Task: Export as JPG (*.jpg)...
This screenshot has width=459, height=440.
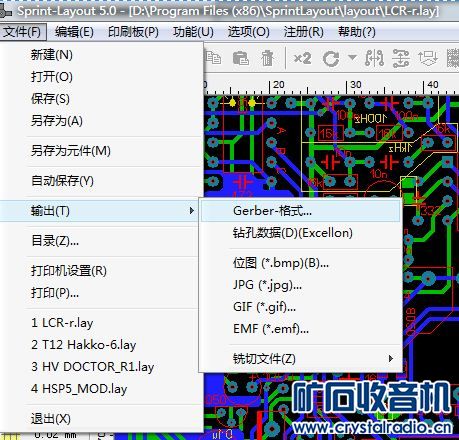Action: pyautogui.click(x=301, y=285)
